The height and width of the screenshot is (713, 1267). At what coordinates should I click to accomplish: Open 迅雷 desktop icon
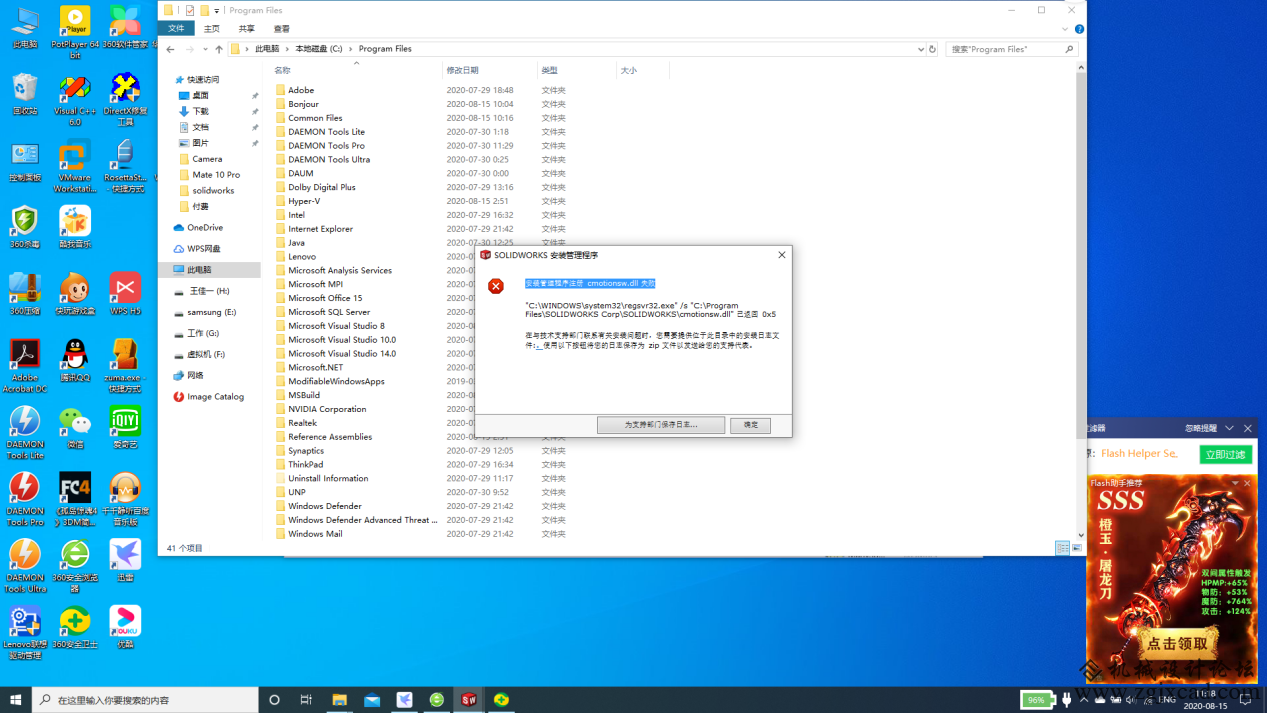[x=125, y=560]
